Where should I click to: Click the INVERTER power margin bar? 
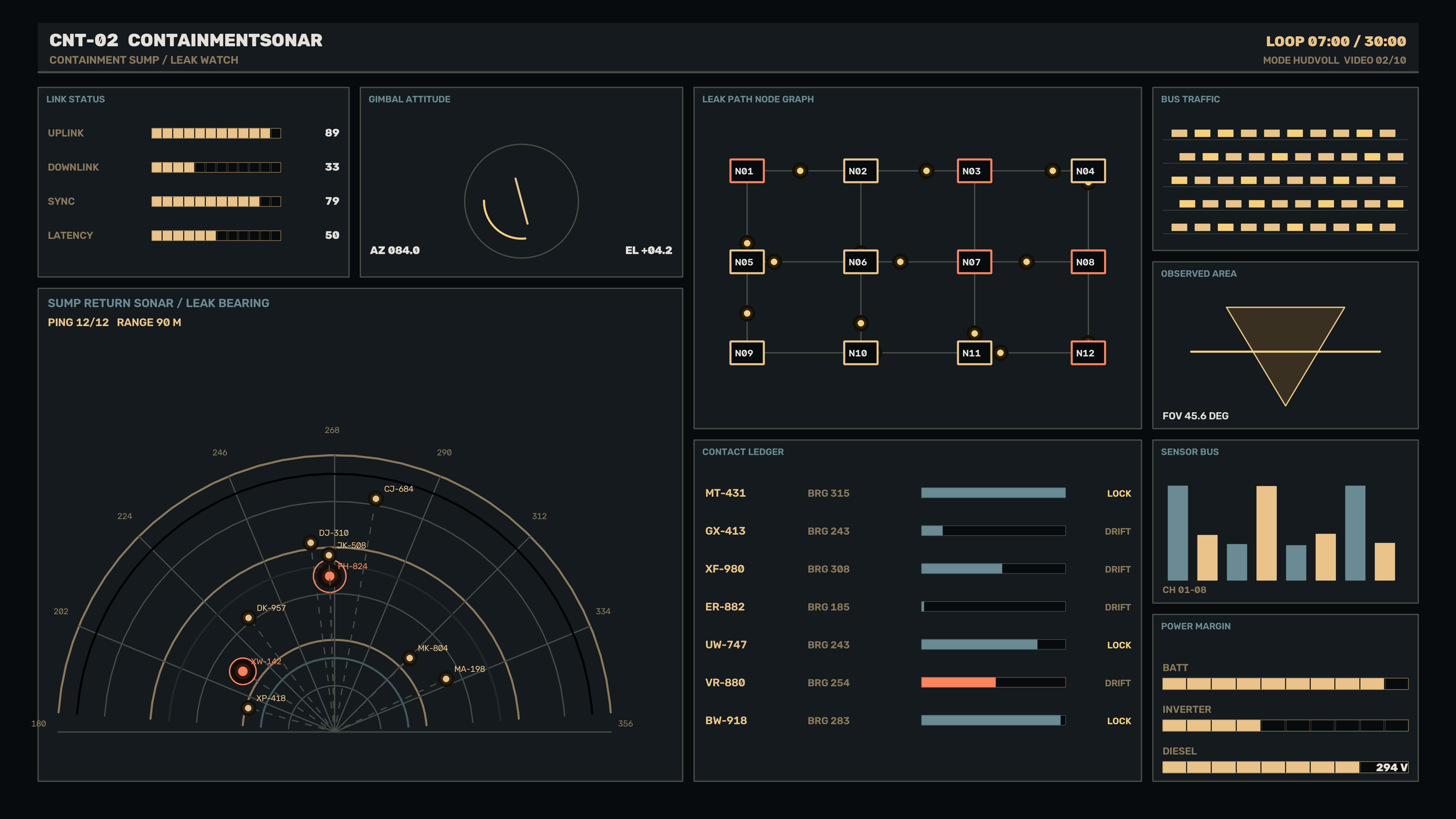(1285, 725)
